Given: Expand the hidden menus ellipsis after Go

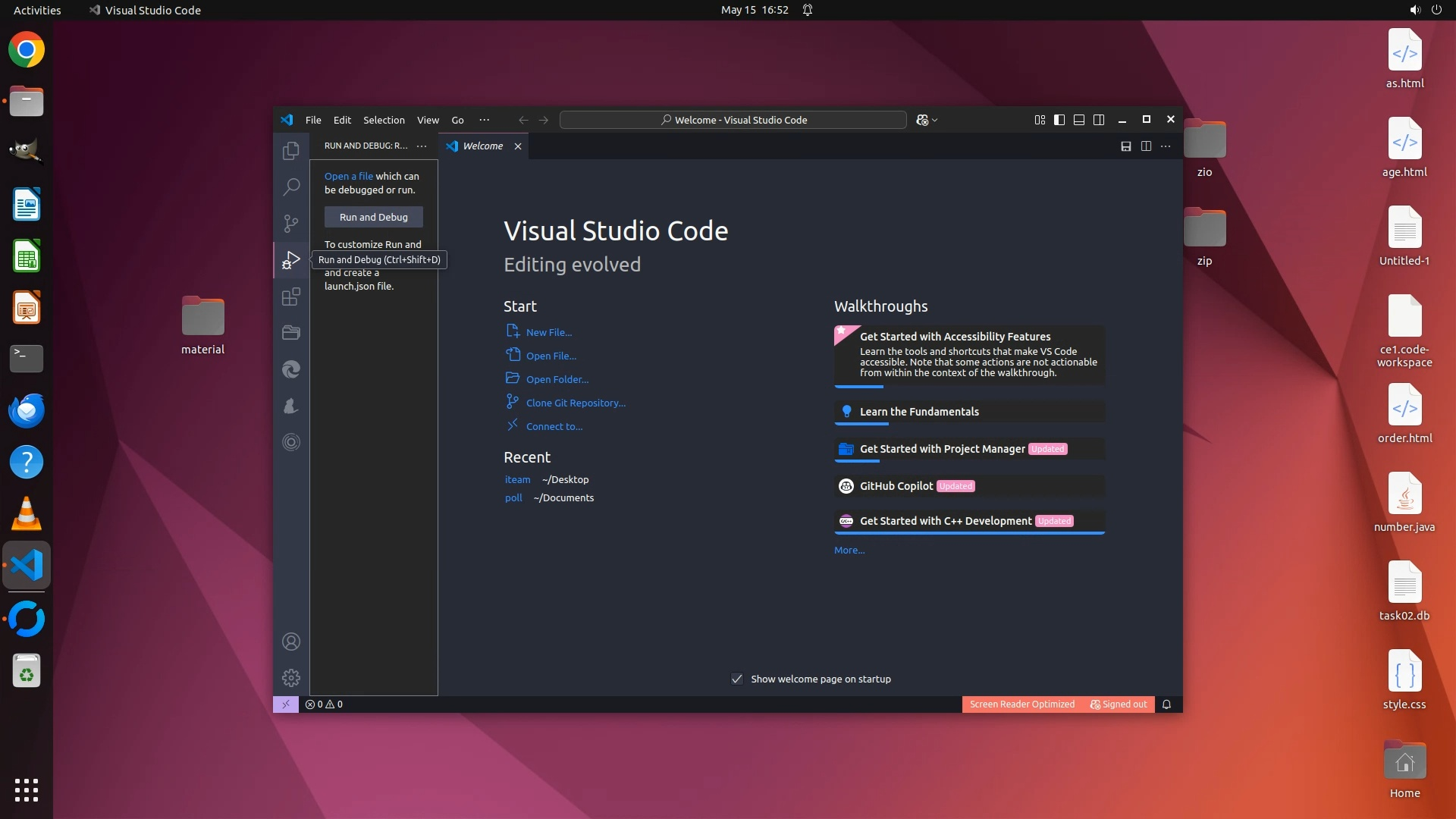Looking at the screenshot, I should 484,120.
